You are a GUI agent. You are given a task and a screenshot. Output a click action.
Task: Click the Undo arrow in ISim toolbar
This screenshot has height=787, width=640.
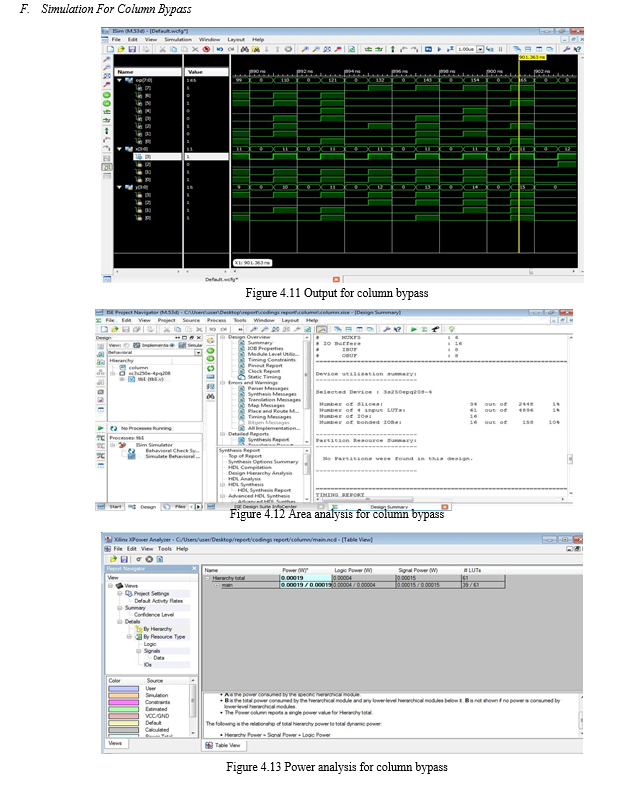[219, 49]
